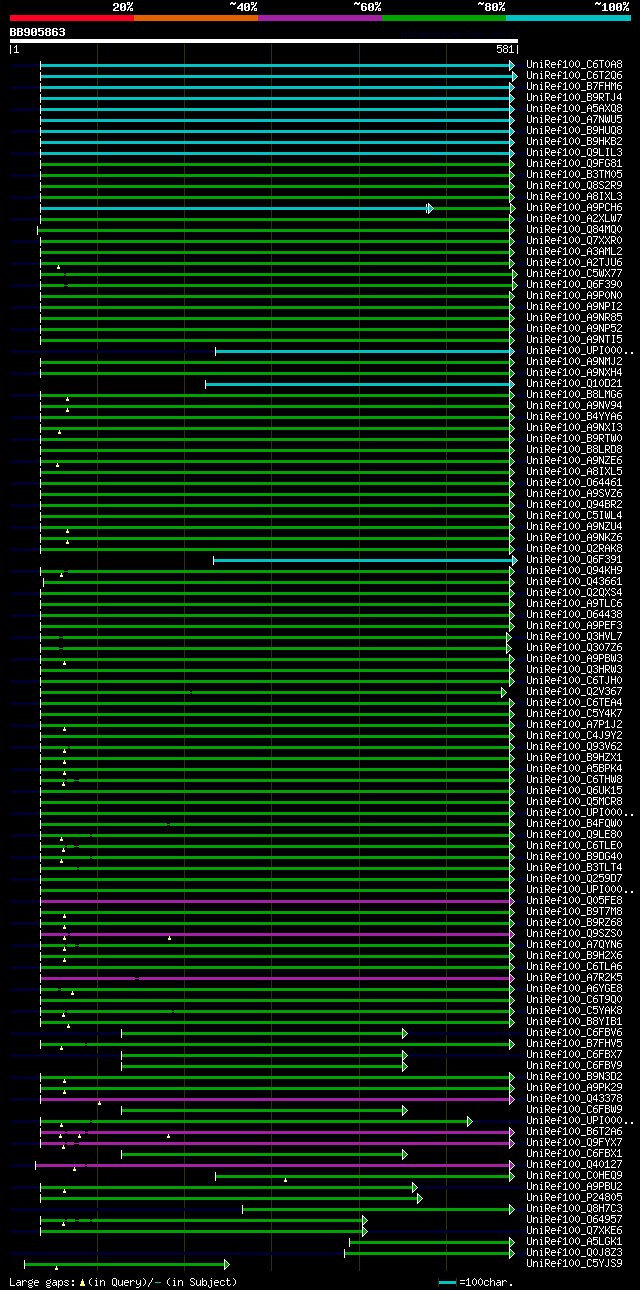Image resolution: width=640 pixels, height=1290 pixels.
Task: Select hit label UniRef100_B4FQW0
Action: click(574, 823)
